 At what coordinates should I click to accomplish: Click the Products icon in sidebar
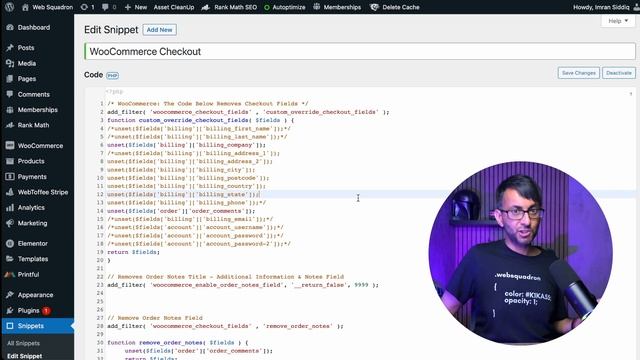click(x=10, y=161)
